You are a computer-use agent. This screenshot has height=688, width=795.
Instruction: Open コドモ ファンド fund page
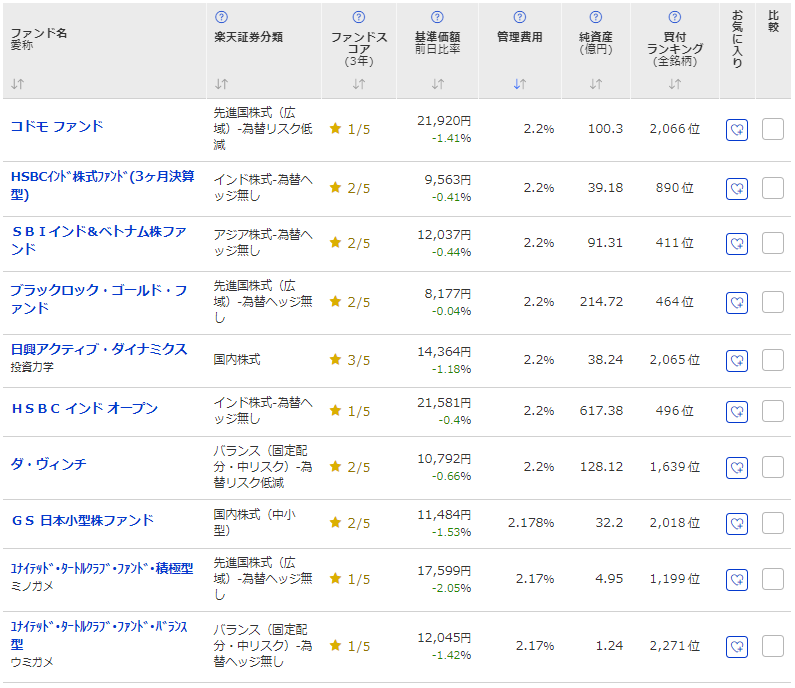coord(57,126)
